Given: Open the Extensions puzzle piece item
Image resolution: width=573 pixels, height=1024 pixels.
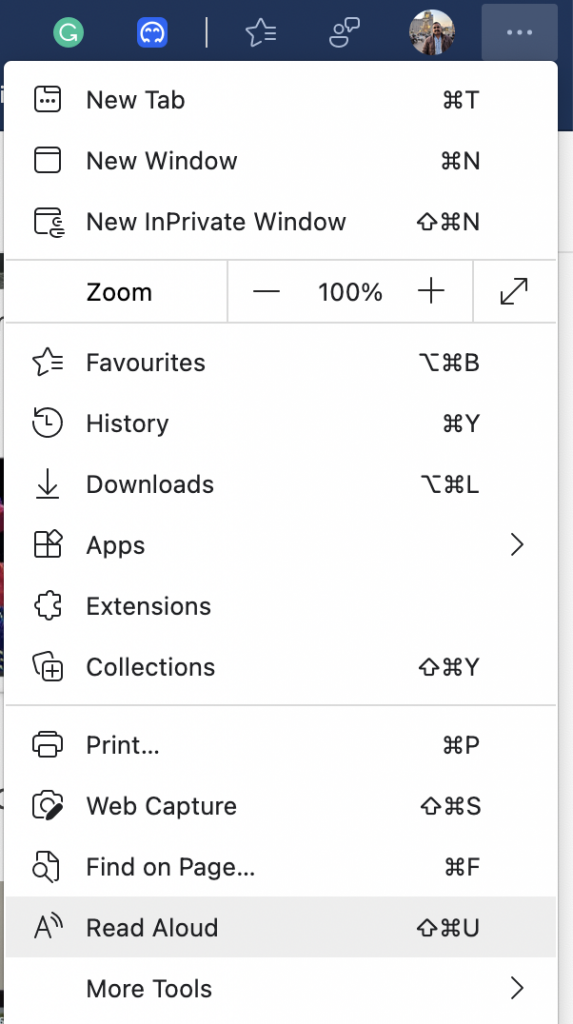Looking at the screenshot, I should [281, 606].
